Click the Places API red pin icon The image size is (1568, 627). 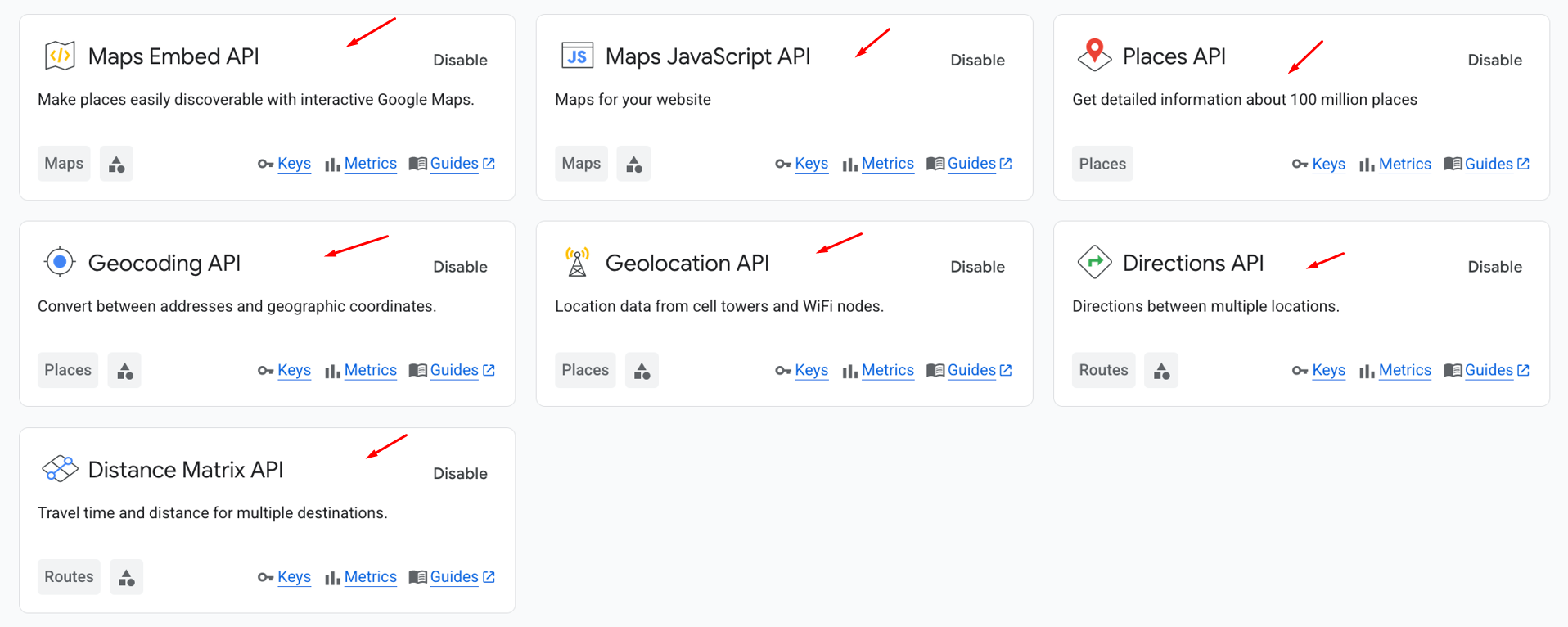[x=1094, y=55]
